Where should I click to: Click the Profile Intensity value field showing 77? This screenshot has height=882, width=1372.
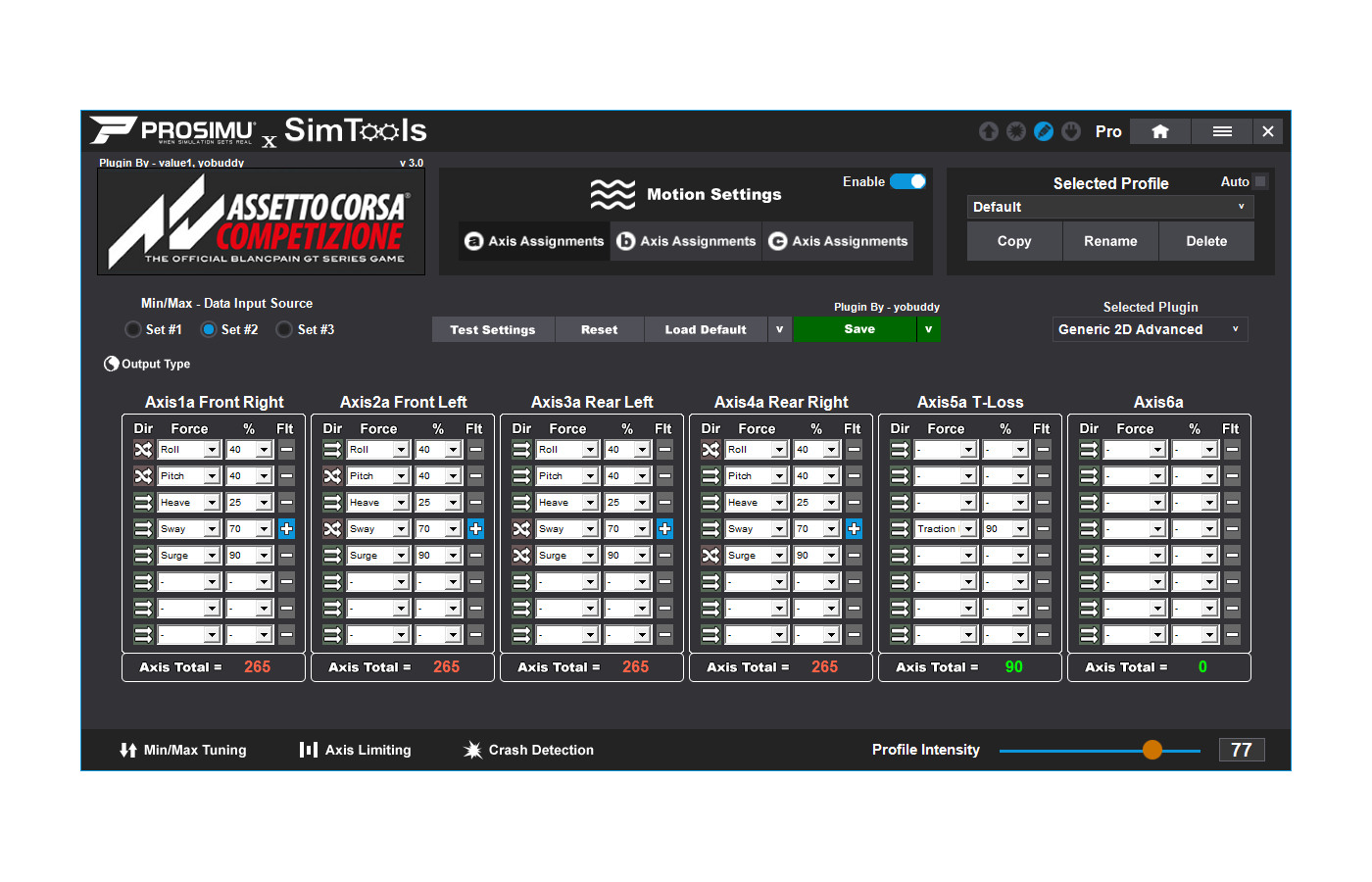(x=1242, y=750)
